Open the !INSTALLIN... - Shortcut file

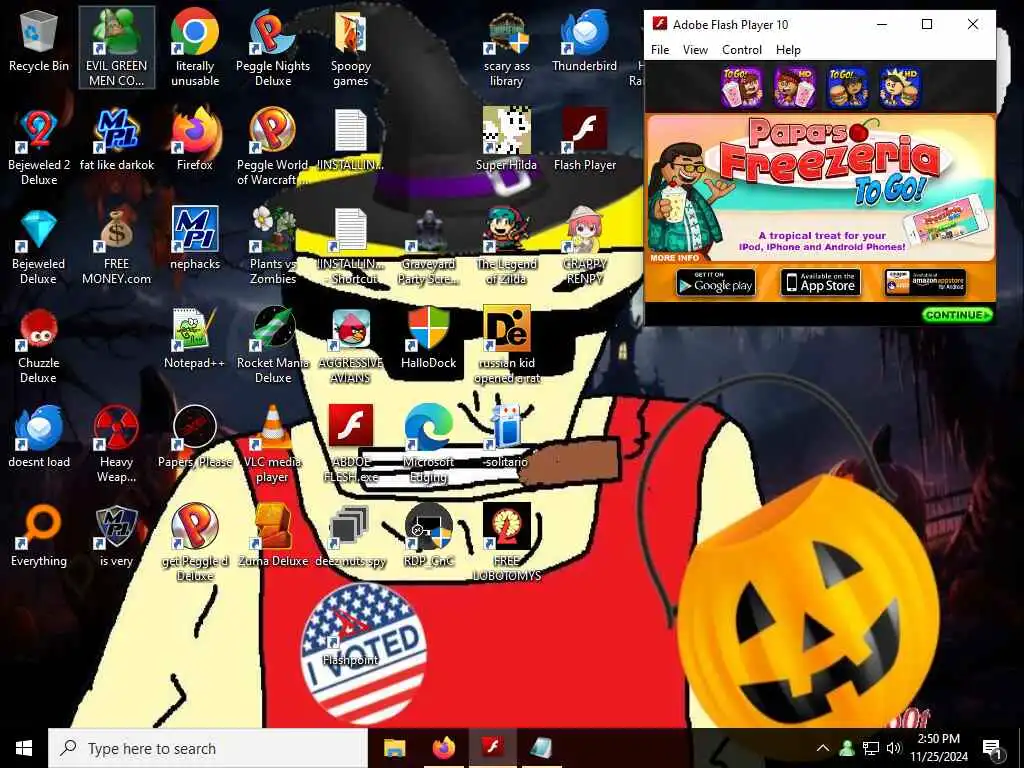click(x=351, y=246)
